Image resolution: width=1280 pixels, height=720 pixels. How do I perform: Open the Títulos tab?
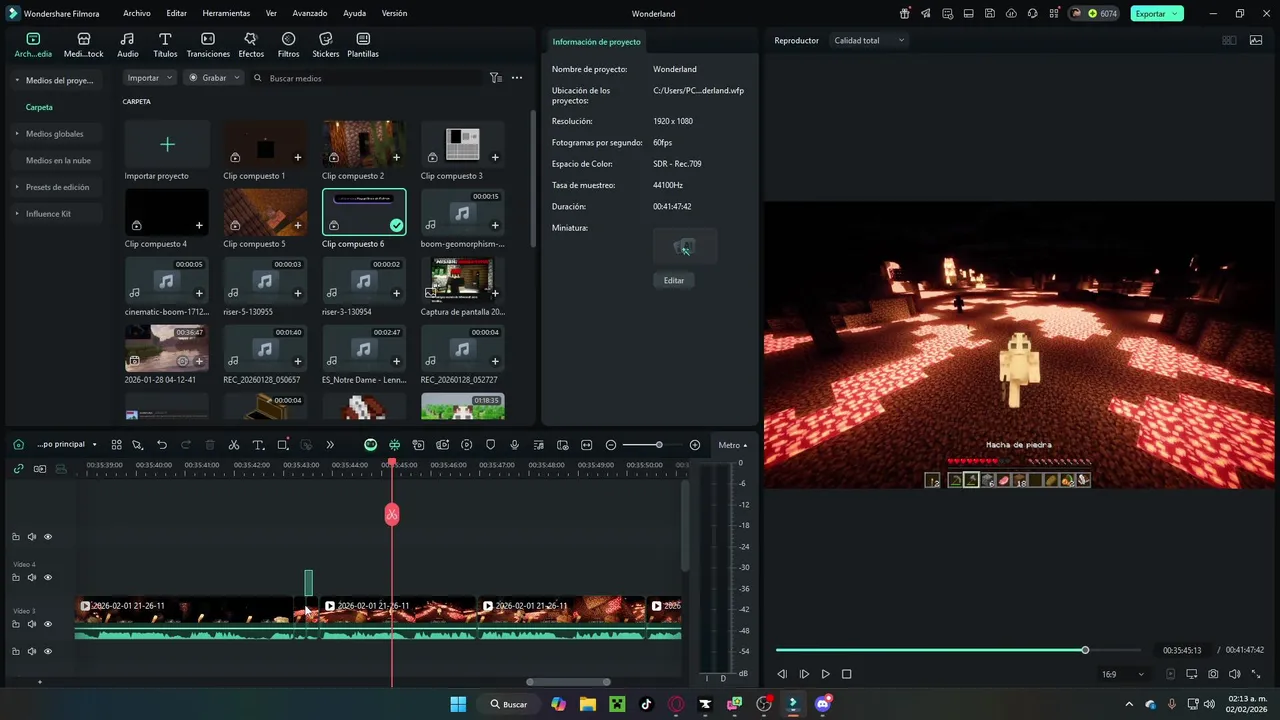click(165, 45)
